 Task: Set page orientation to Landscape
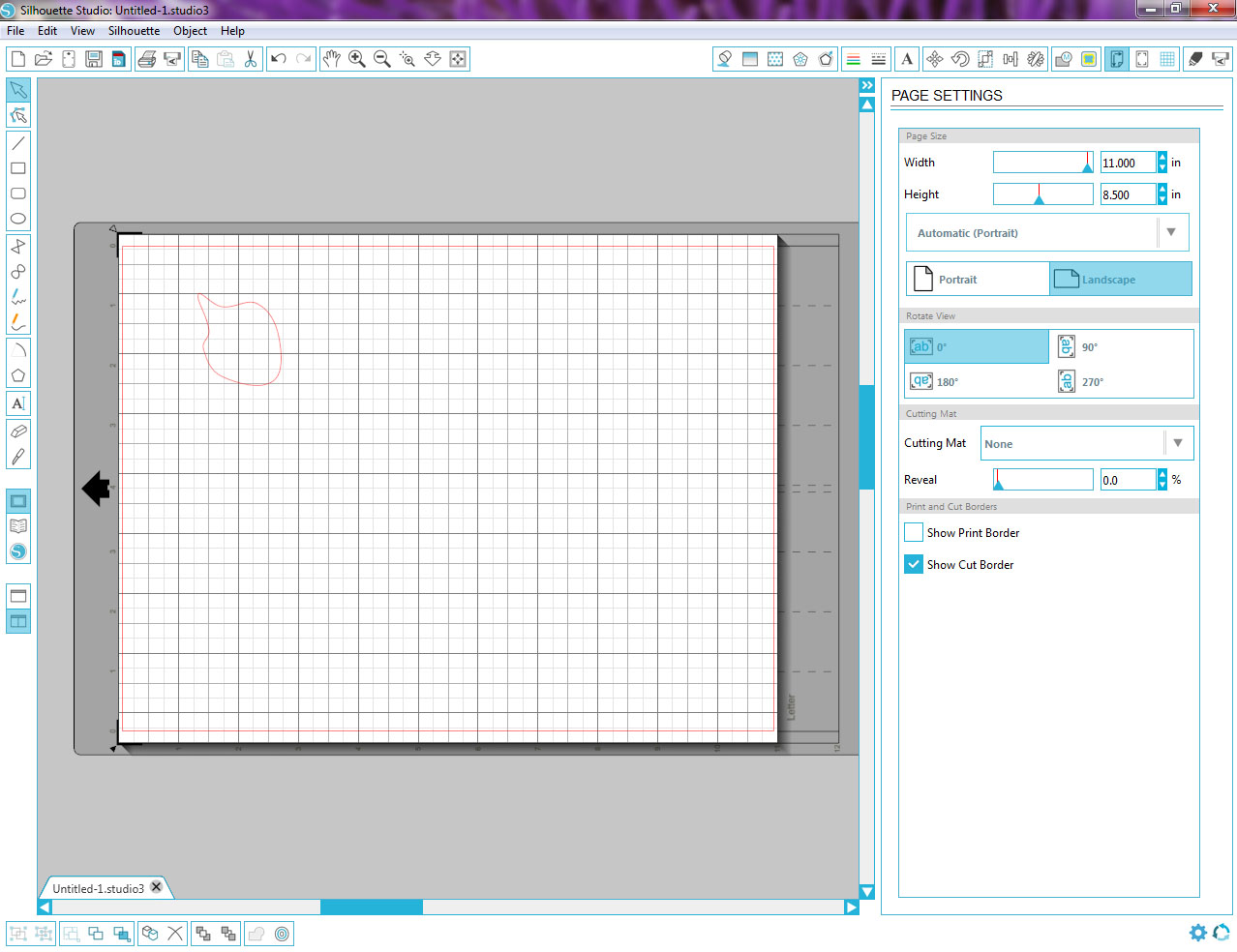1121,279
